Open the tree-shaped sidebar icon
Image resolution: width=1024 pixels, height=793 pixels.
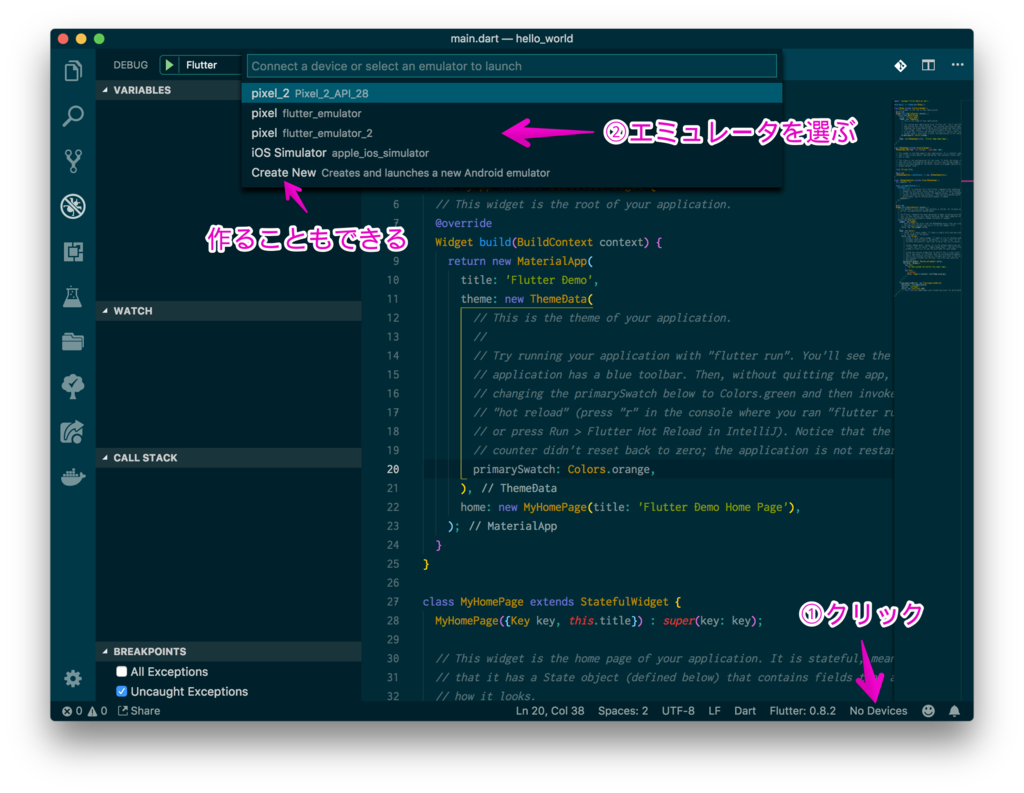click(73, 386)
